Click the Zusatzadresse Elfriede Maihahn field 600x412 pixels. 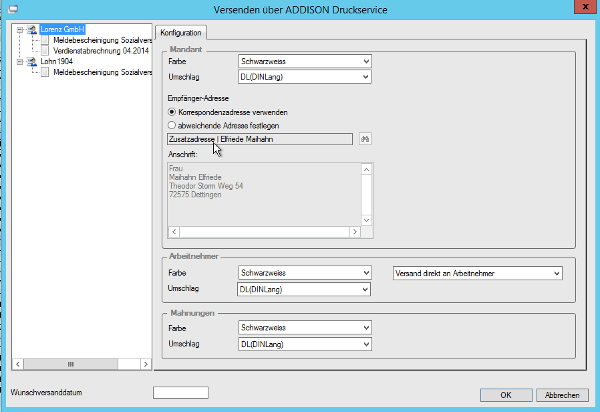(260, 139)
